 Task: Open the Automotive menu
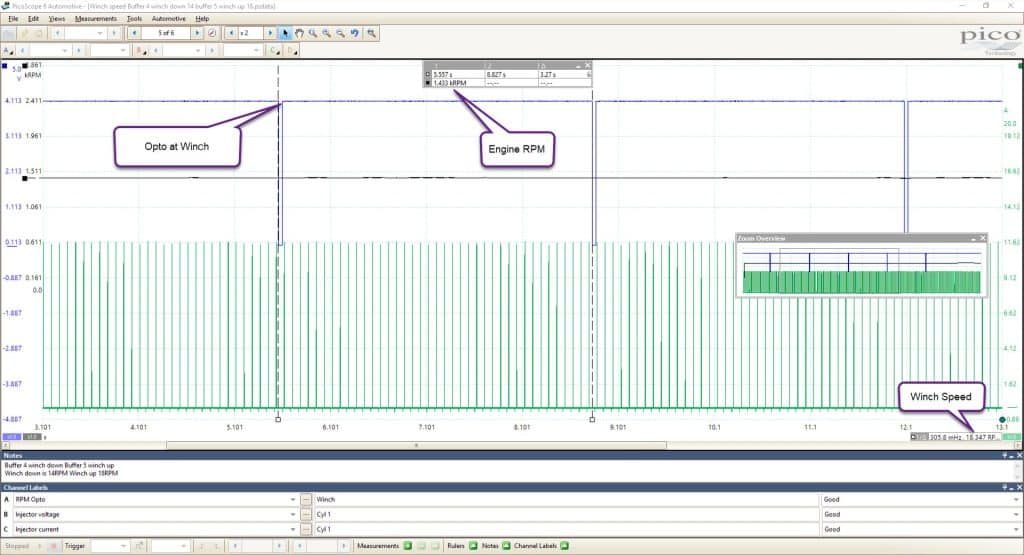(168, 19)
